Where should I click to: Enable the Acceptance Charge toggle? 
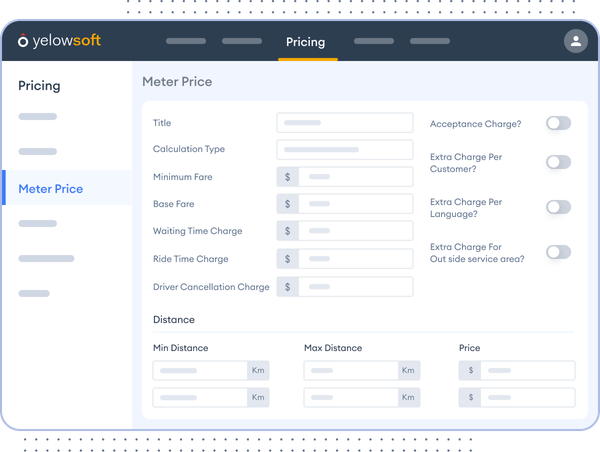coord(558,124)
